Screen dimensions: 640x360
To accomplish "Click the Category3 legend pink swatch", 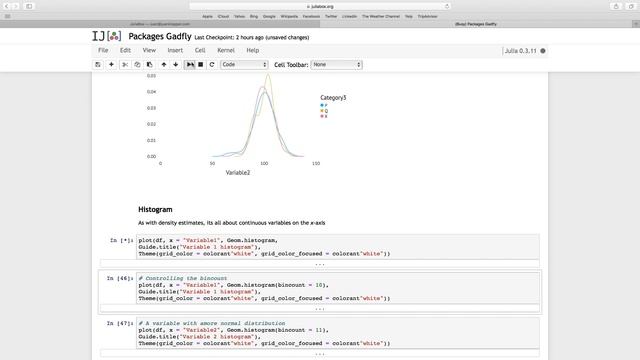I will 322,116.
